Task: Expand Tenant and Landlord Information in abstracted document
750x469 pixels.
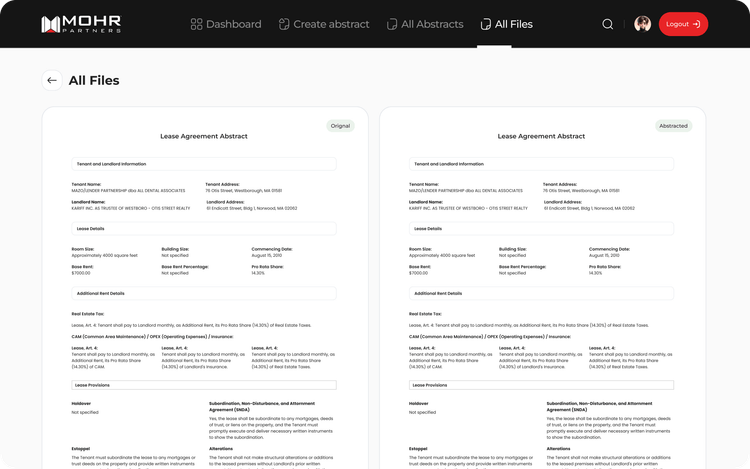Action: coord(541,163)
